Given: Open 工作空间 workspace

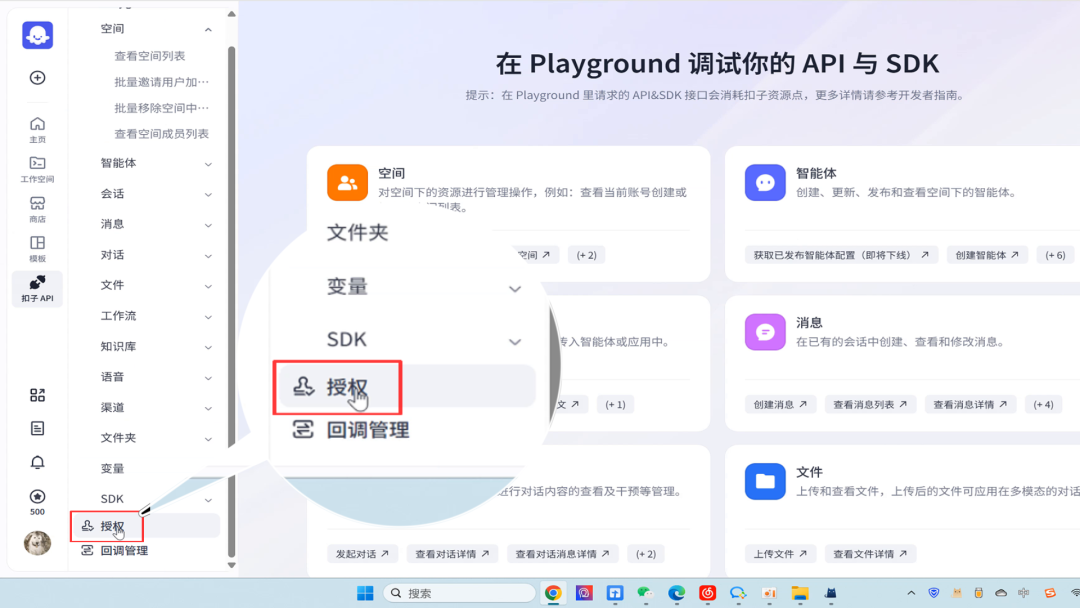Looking at the screenshot, I should 37,169.
